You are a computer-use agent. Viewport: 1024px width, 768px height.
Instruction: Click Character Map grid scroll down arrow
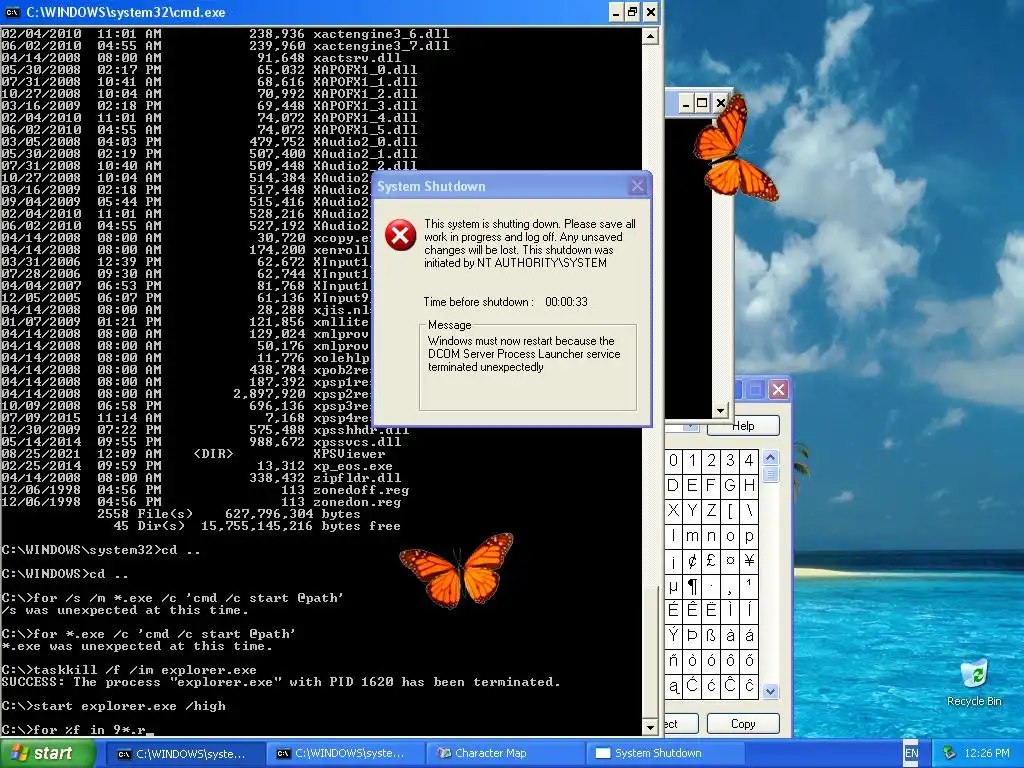click(771, 691)
